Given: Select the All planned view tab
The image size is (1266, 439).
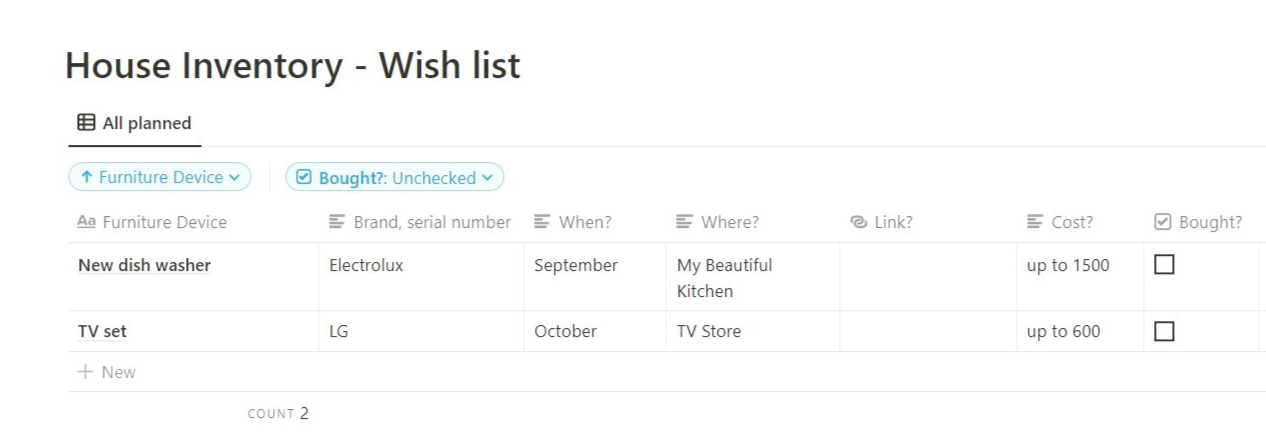Looking at the screenshot, I should point(134,123).
